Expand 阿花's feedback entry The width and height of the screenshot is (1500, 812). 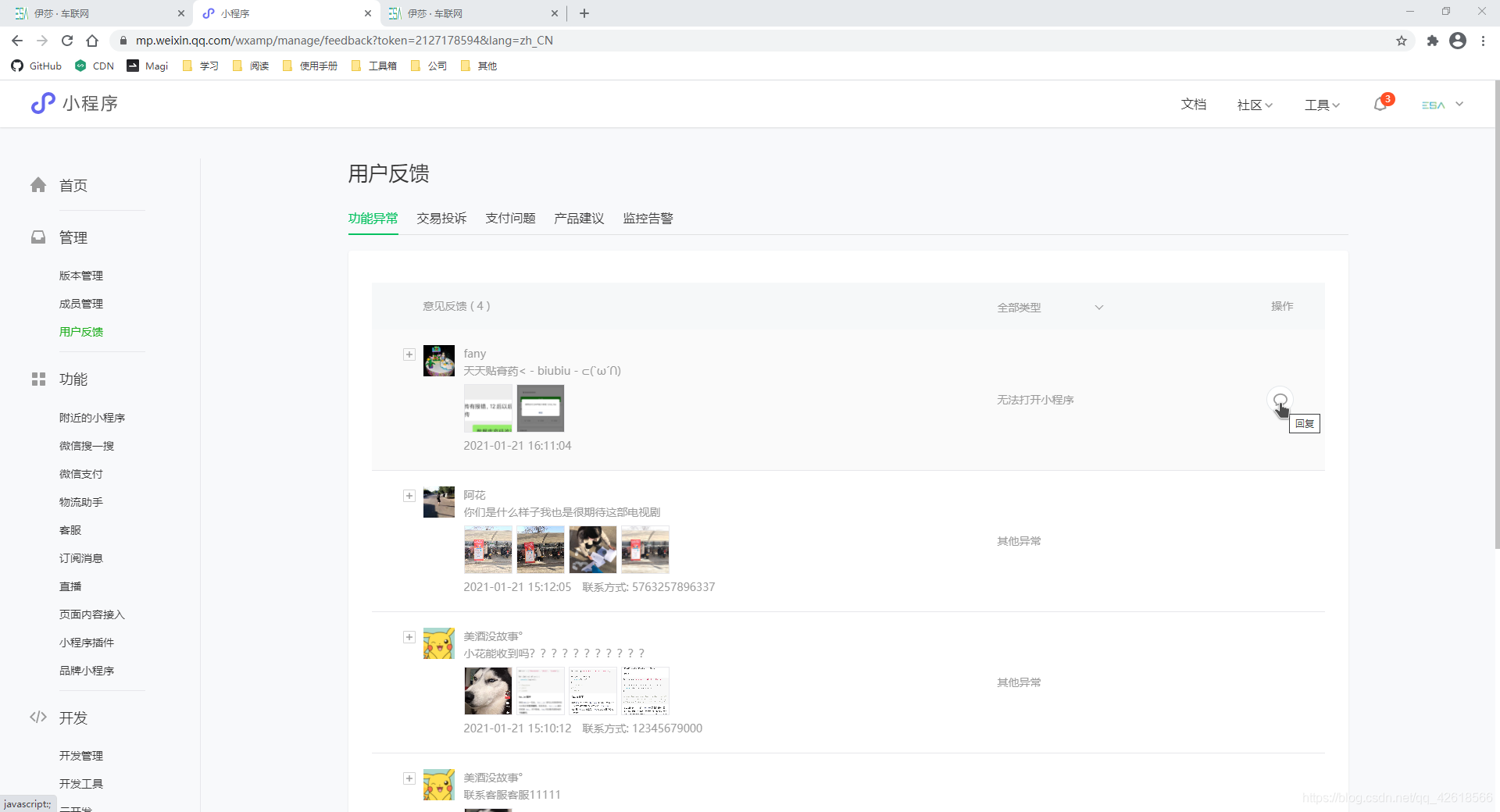coord(409,496)
